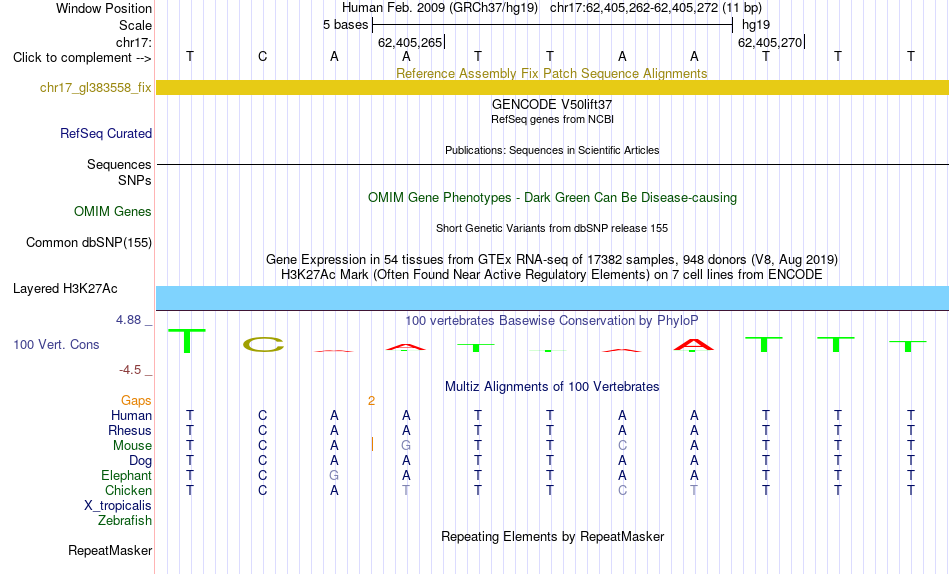Click the OMIM Gene Phenotypes track title
This screenshot has height=574, width=950.
click(552, 198)
